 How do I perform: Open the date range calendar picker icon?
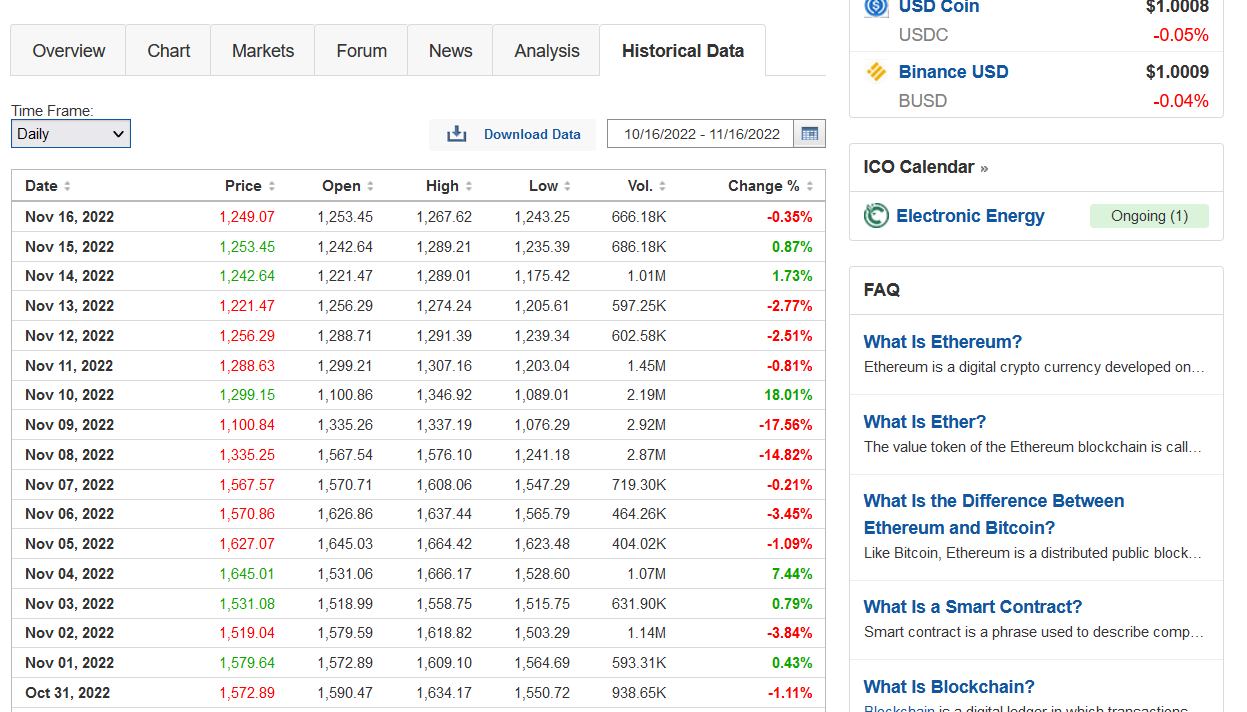(x=810, y=133)
